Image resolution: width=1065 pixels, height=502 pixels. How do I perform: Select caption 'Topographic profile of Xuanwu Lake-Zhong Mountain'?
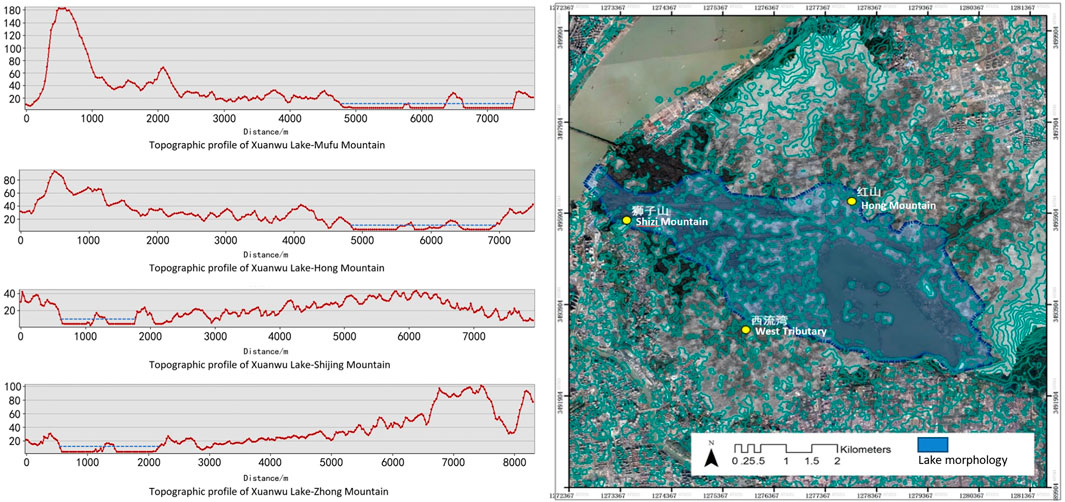[268, 492]
